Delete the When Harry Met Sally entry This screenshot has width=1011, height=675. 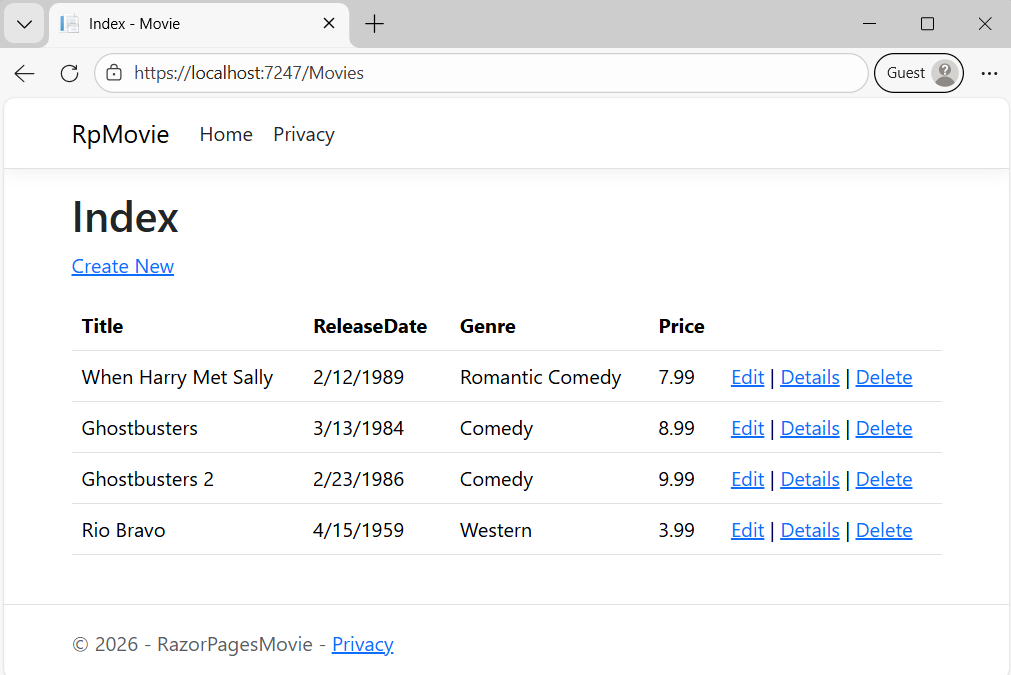click(x=883, y=377)
